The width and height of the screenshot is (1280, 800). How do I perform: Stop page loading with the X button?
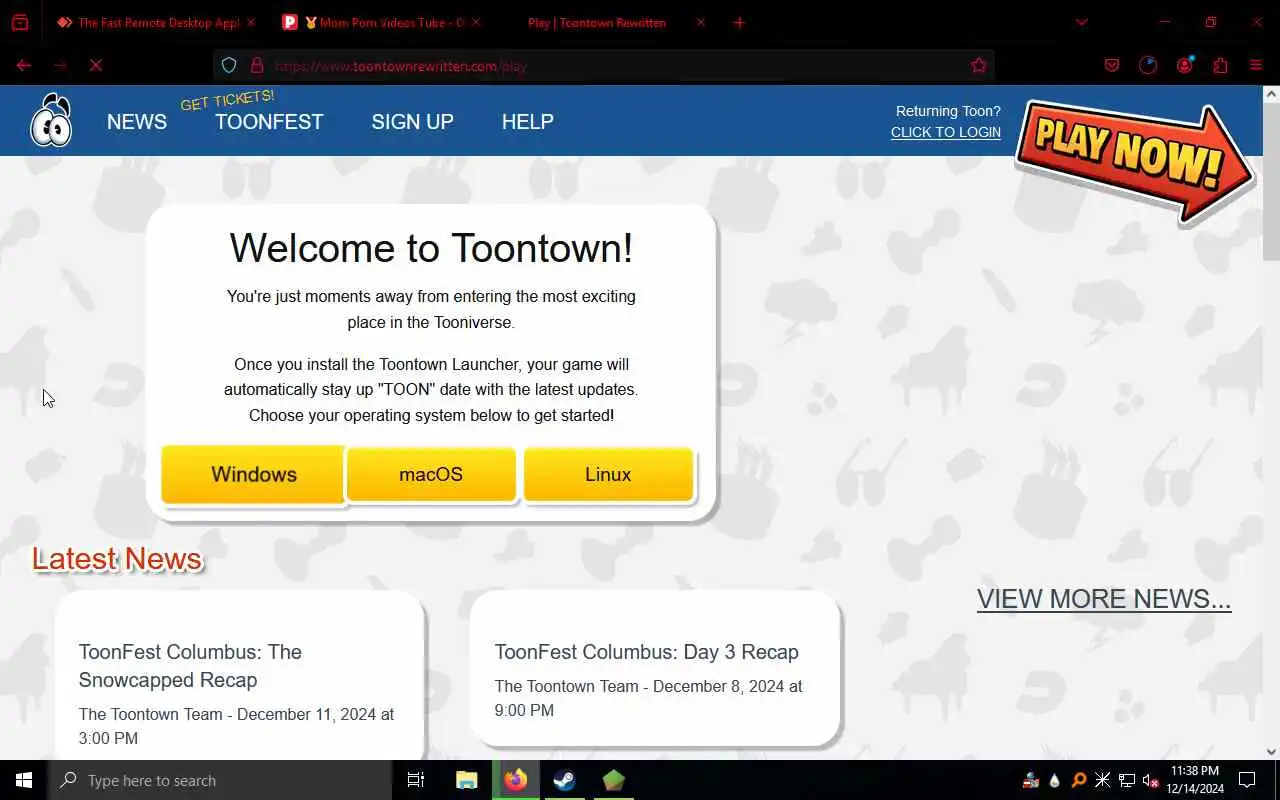(96, 65)
